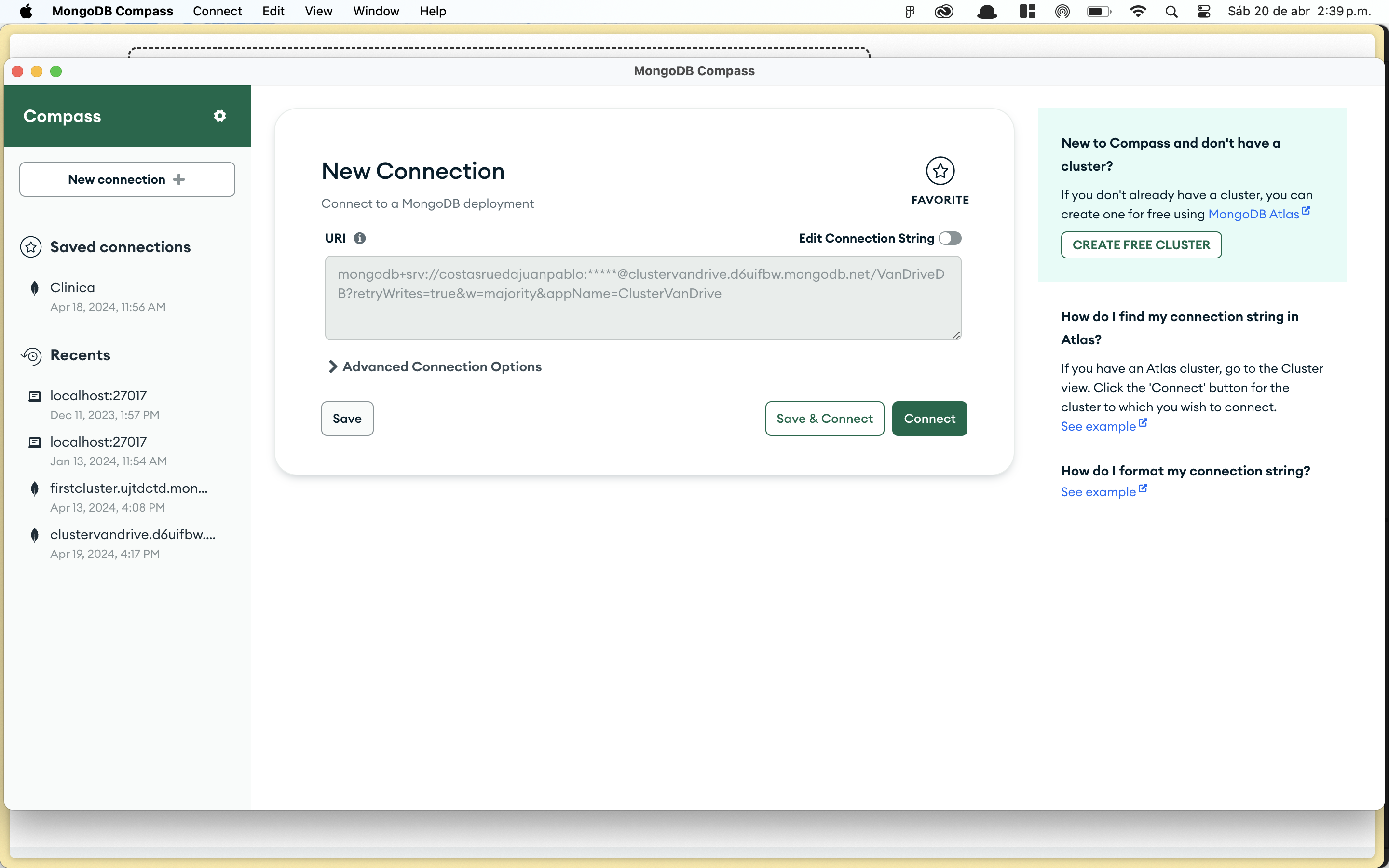Click the Save & Connect button
The height and width of the screenshot is (868, 1389).
pos(824,419)
